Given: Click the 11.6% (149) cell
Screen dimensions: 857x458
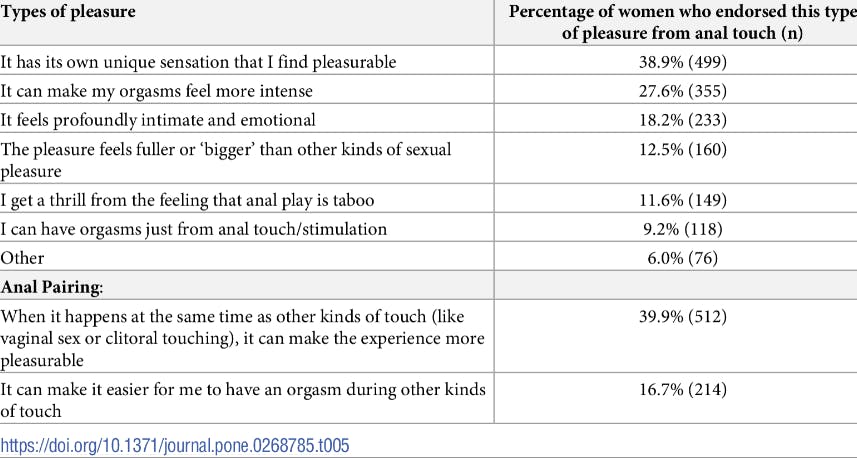Looking at the screenshot, I should [x=671, y=200].
